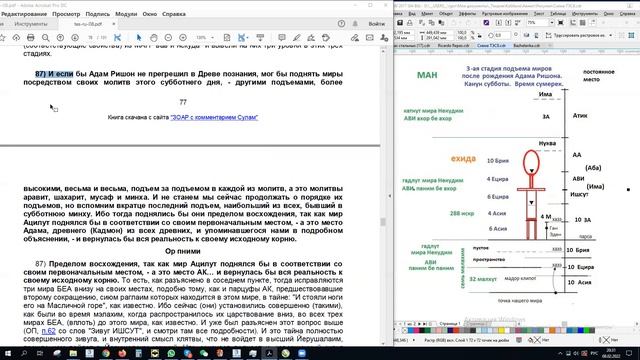Open the sign tool in Acrobat toolbar

(x=311, y=38)
